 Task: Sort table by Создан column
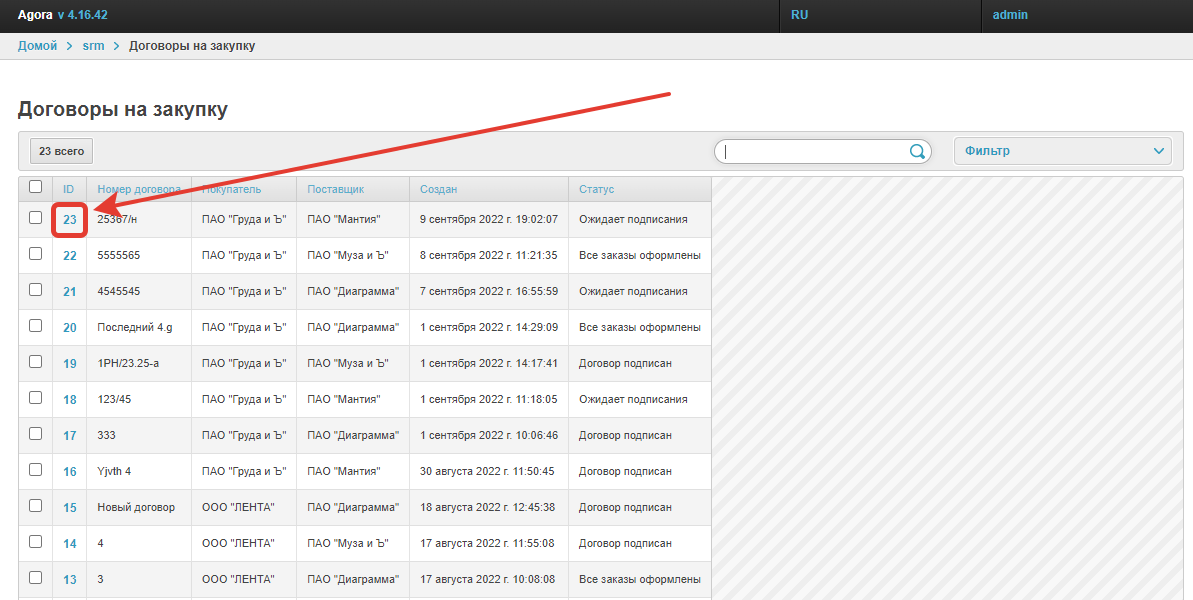[x=438, y=189]
